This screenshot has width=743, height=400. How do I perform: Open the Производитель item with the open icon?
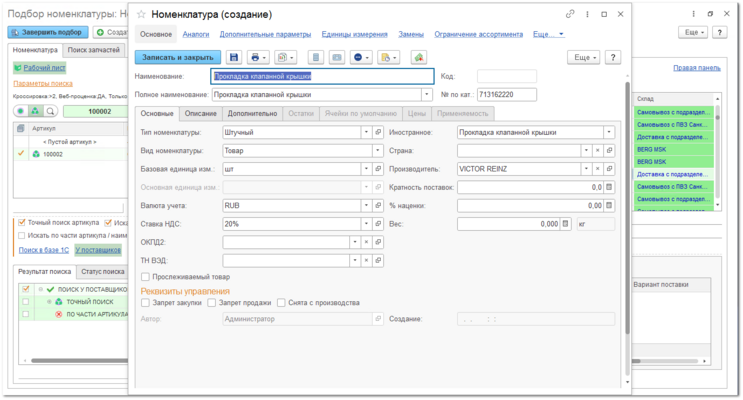609,169
